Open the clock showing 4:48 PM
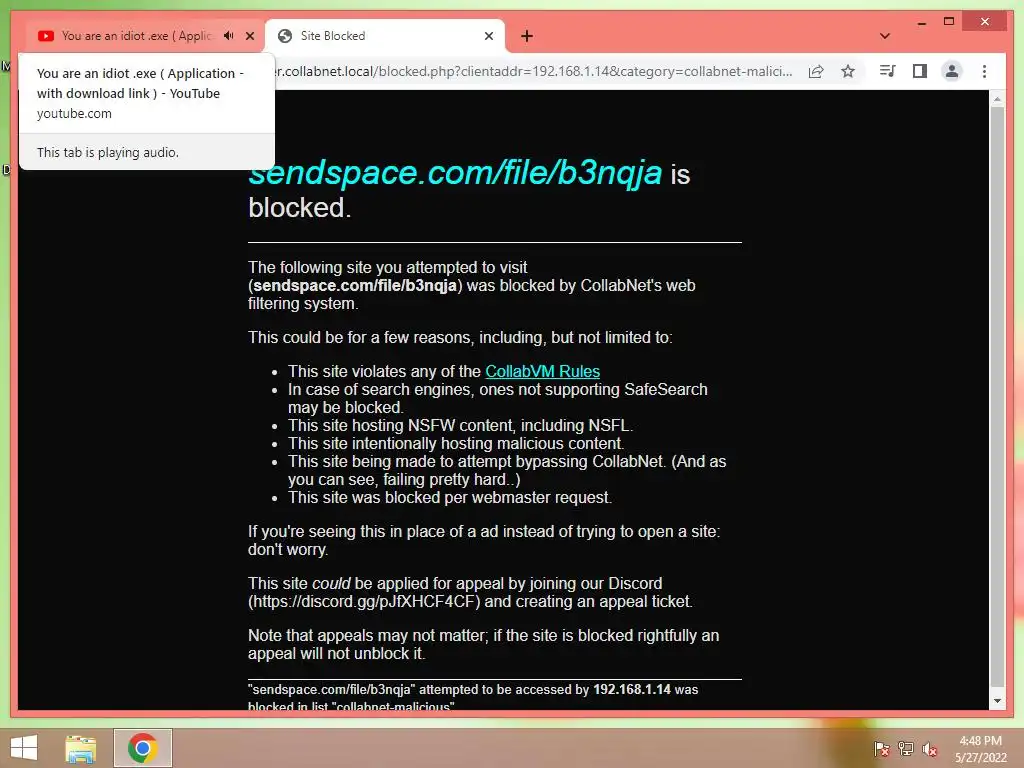 click(980, 749)
